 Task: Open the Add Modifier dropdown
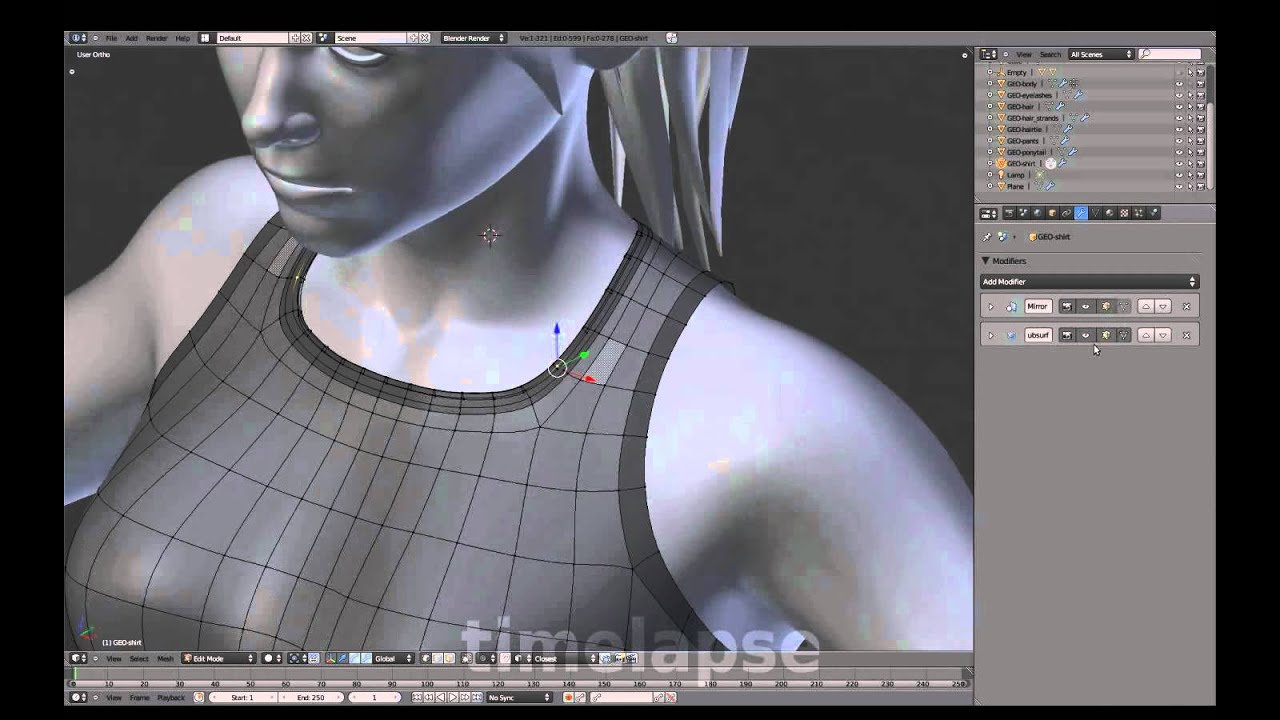click(1090, 282)
